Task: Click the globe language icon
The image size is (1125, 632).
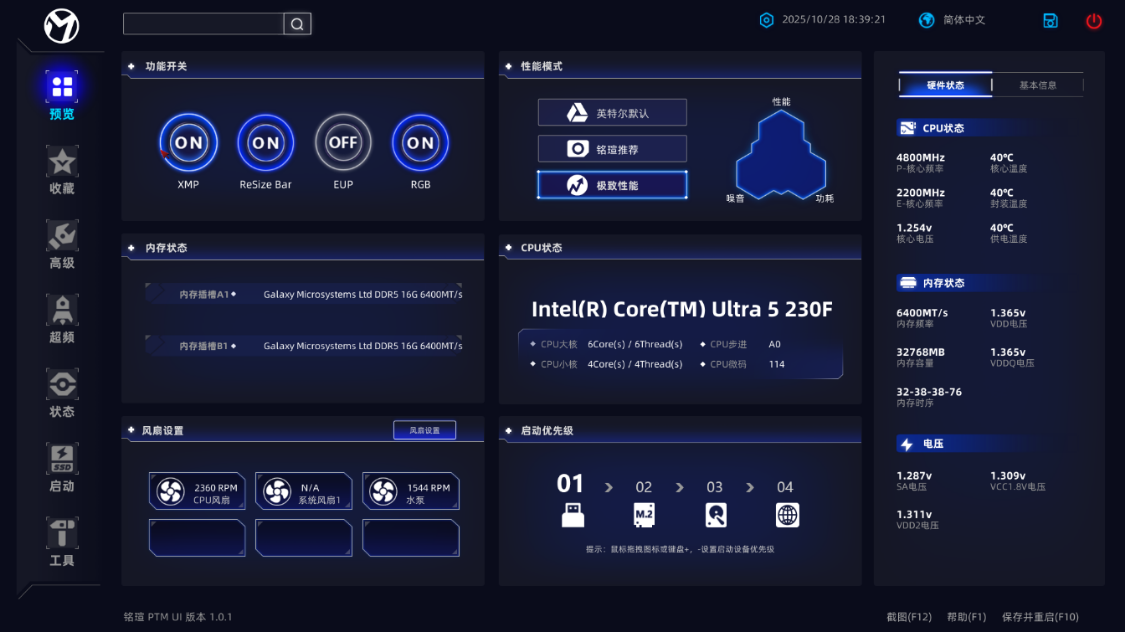Action: [x=926, y=20]
